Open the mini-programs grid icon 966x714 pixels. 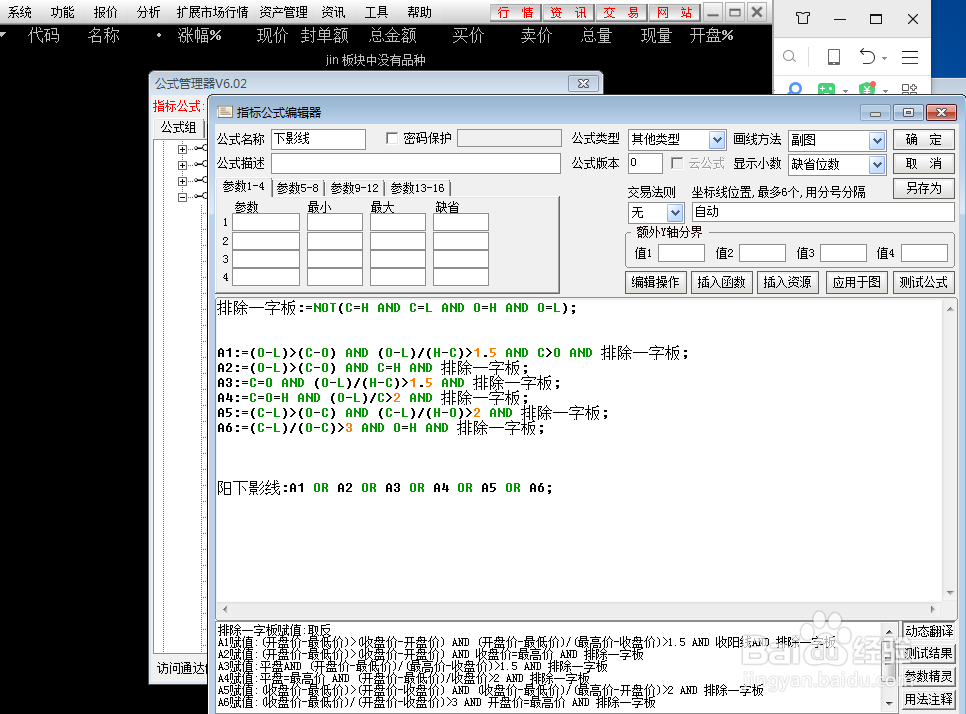pyautogui.click(x=911, y=90)
